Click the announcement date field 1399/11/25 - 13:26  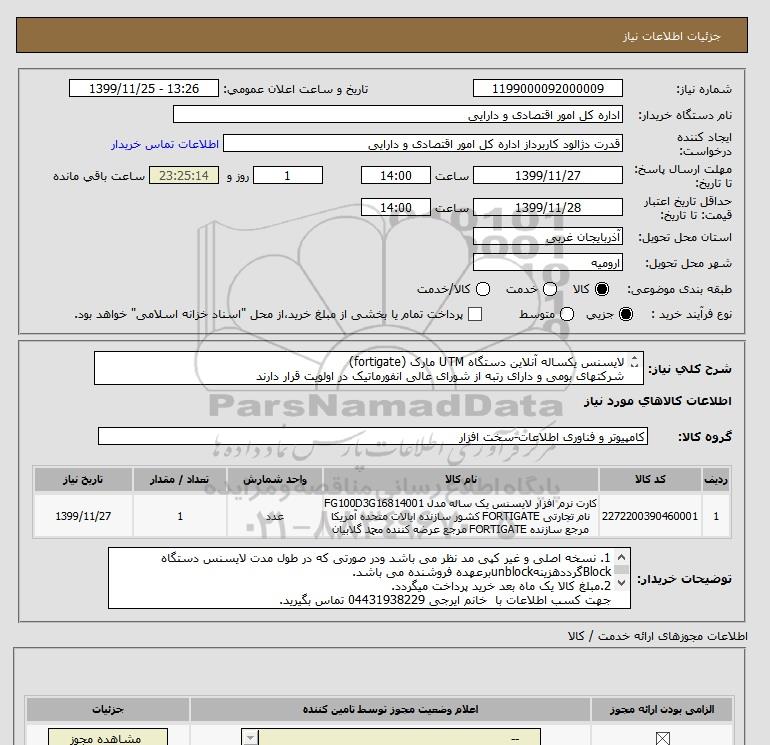point(144,88)
